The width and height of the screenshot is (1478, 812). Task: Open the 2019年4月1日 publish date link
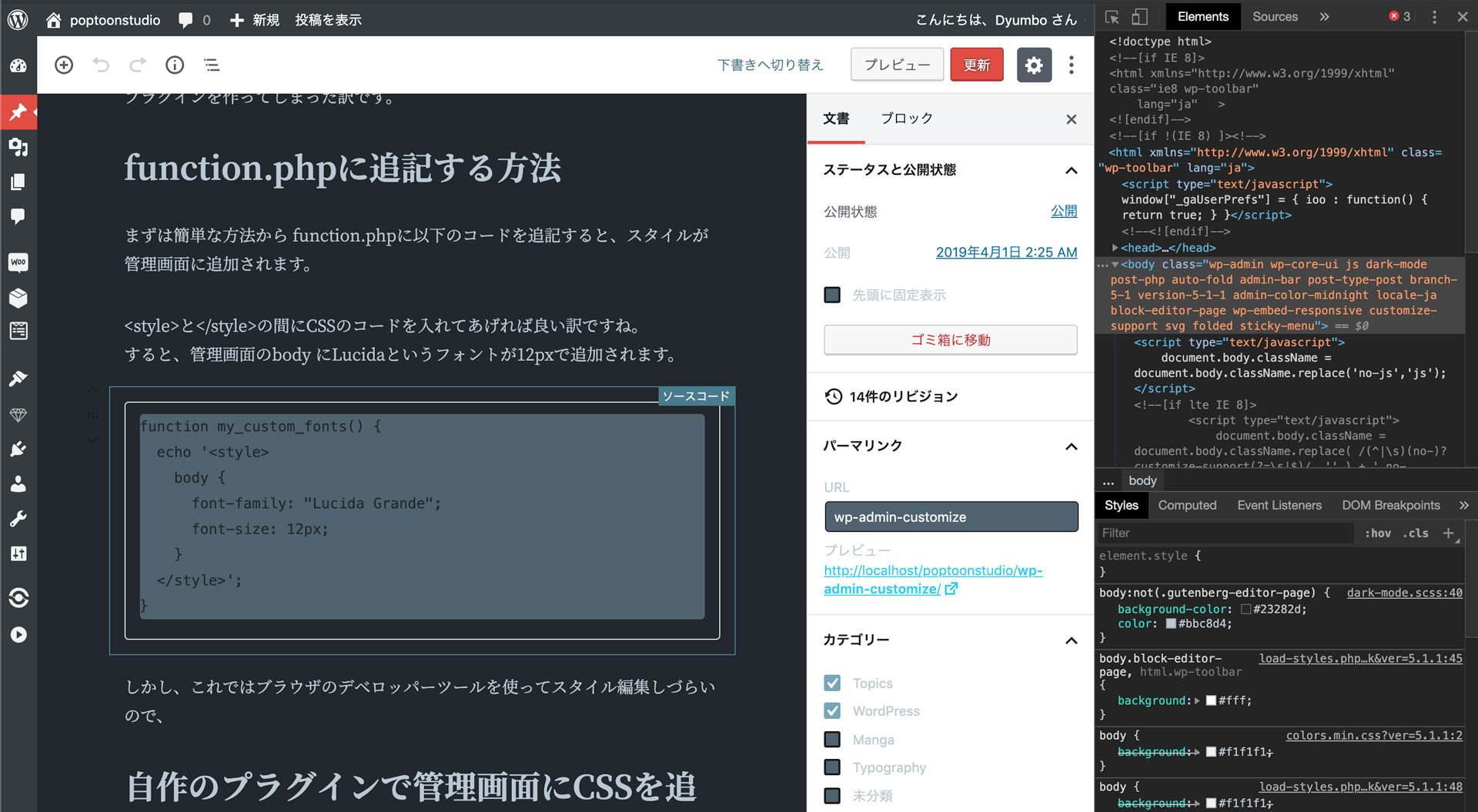tap(1006, 252)
